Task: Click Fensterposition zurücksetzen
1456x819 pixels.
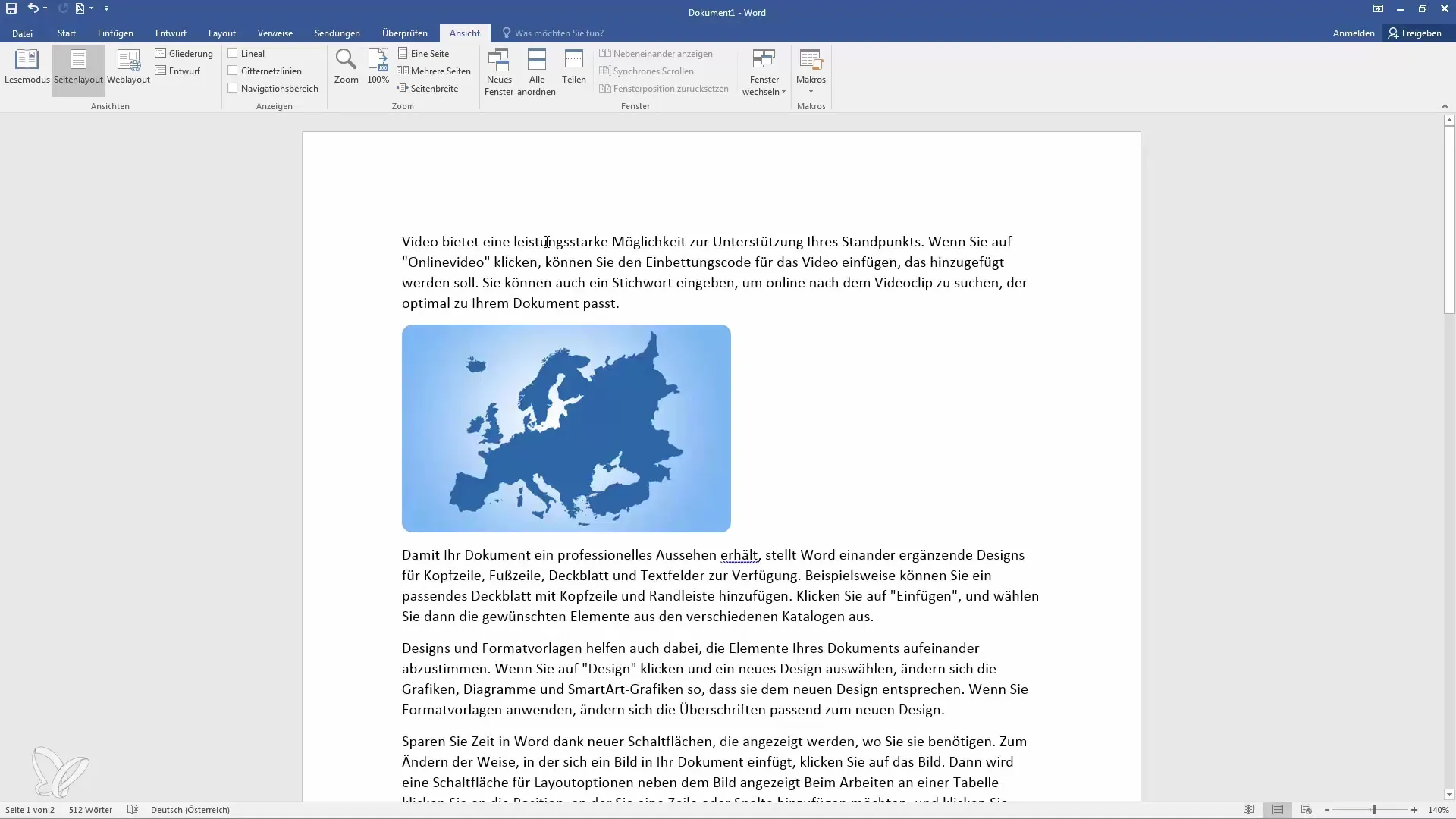Action: click(x=664, y=88)
